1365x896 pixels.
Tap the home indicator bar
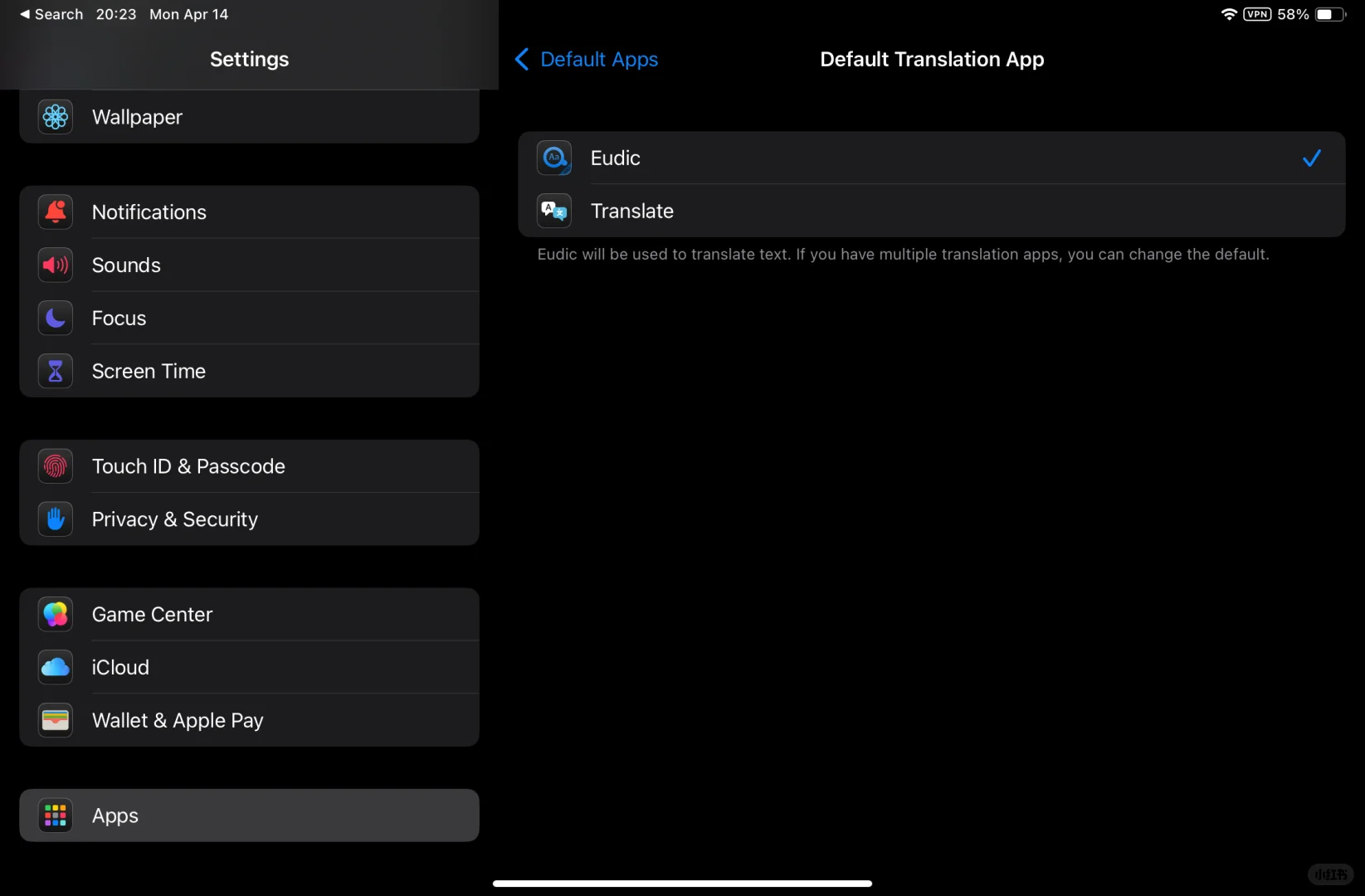[682, 884]
